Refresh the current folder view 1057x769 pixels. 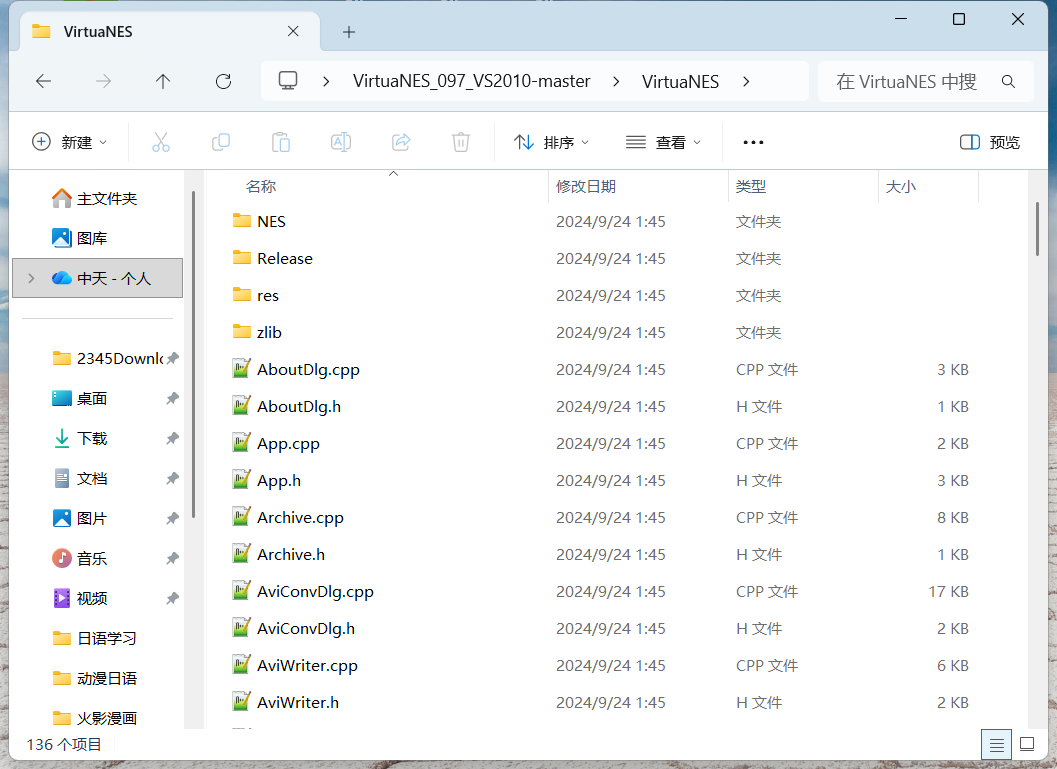[223, 82]
